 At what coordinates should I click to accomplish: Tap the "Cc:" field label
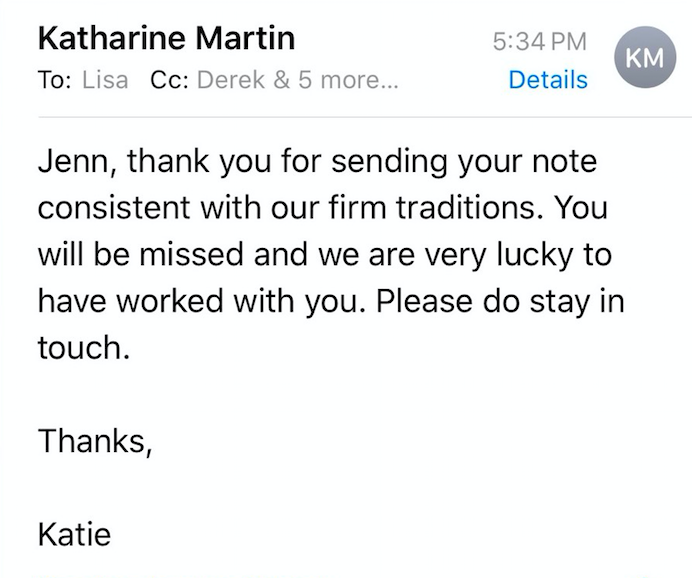(x=169, y=81)
